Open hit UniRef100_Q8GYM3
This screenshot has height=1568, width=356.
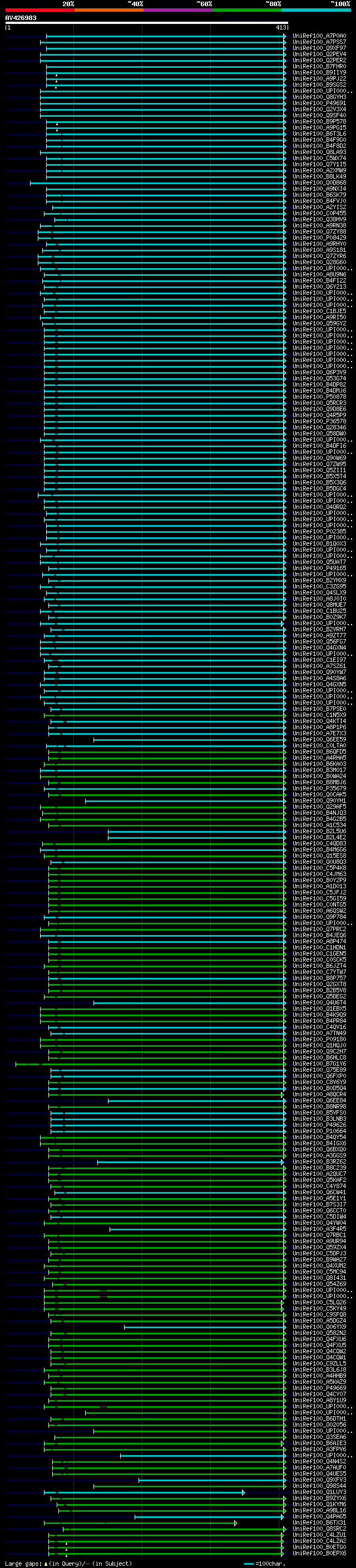tap(319, 97)
